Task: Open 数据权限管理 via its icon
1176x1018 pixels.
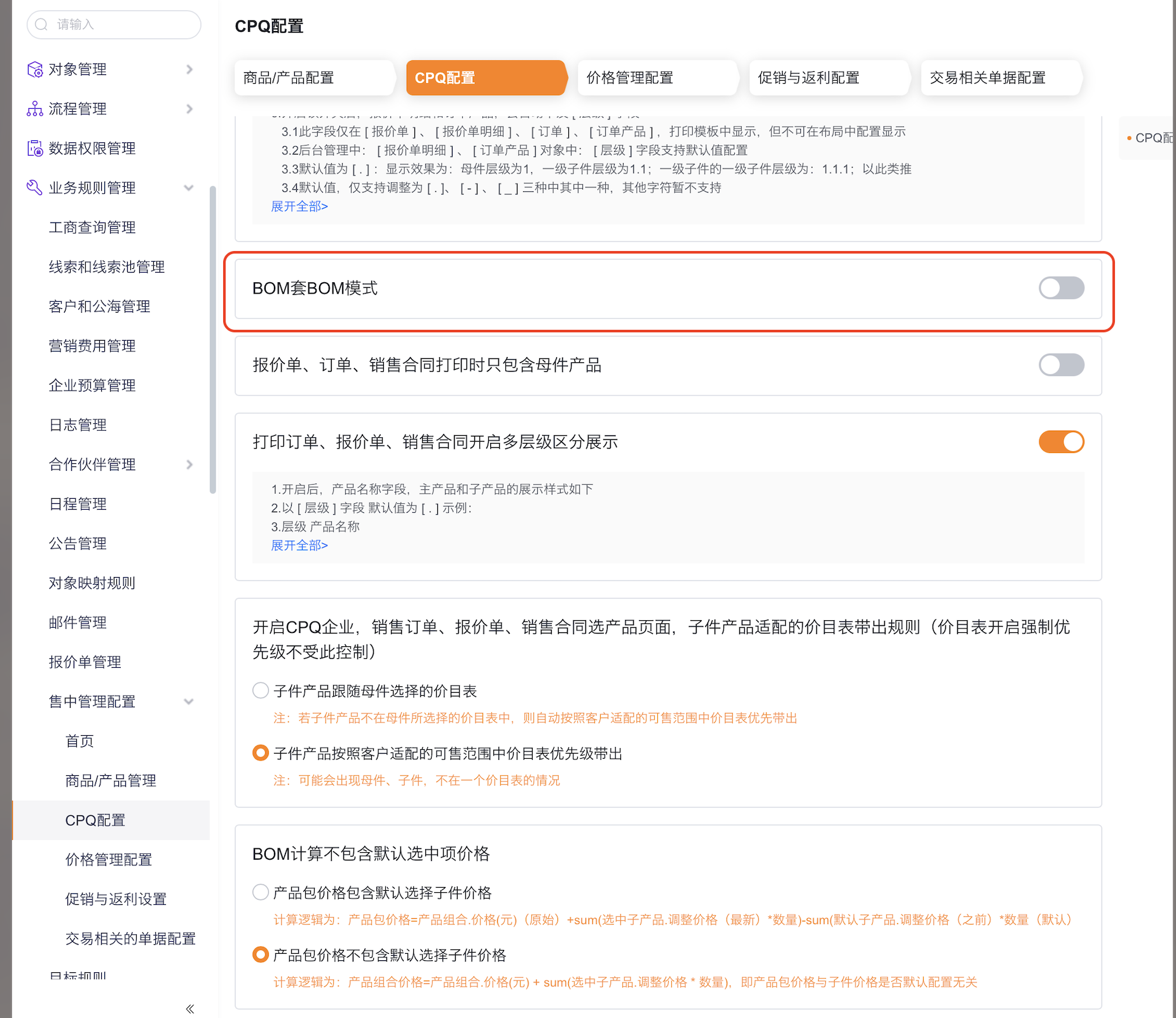Action: coord(34,148)
